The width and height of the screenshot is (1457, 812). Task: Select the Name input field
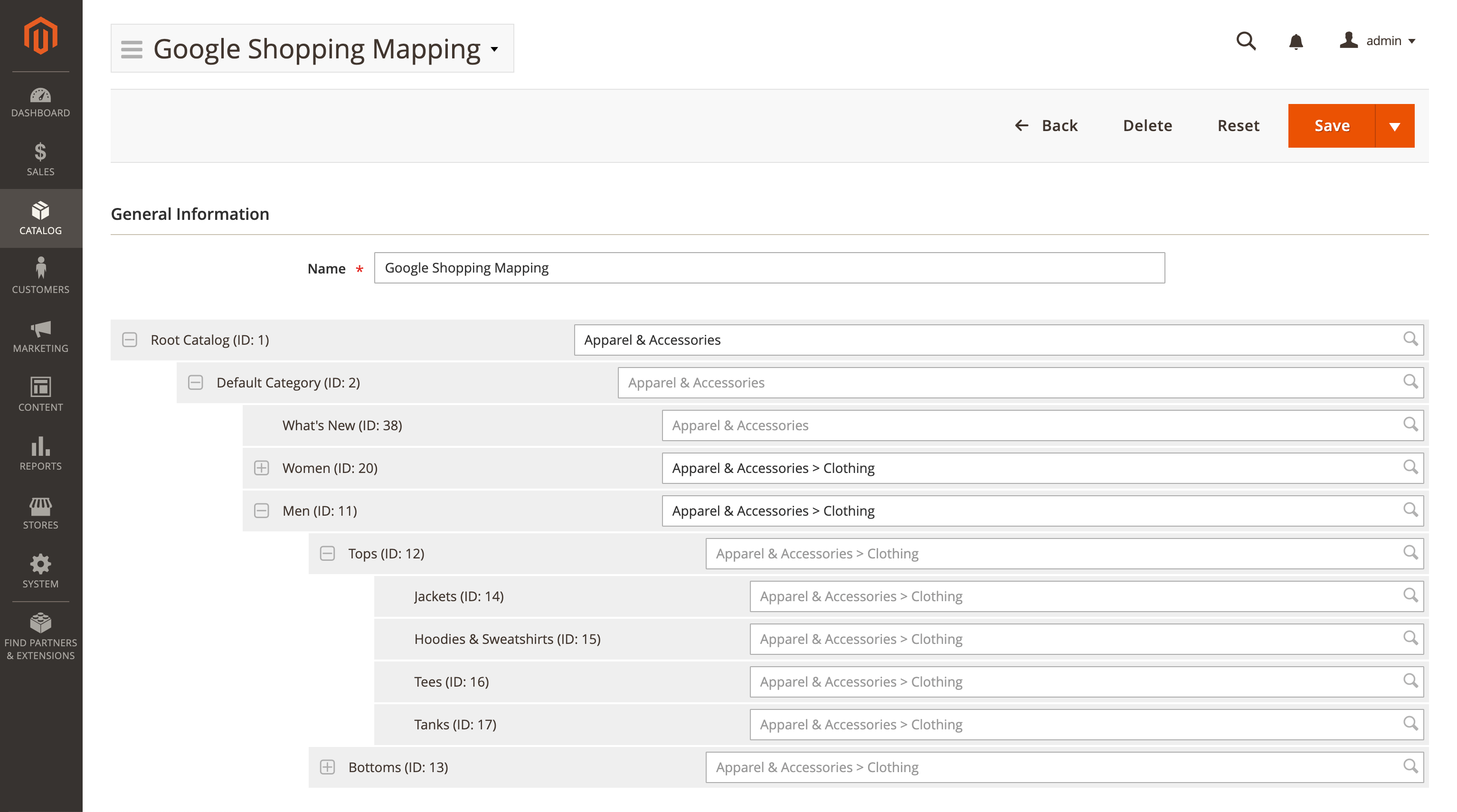click(x=769, y=267)
